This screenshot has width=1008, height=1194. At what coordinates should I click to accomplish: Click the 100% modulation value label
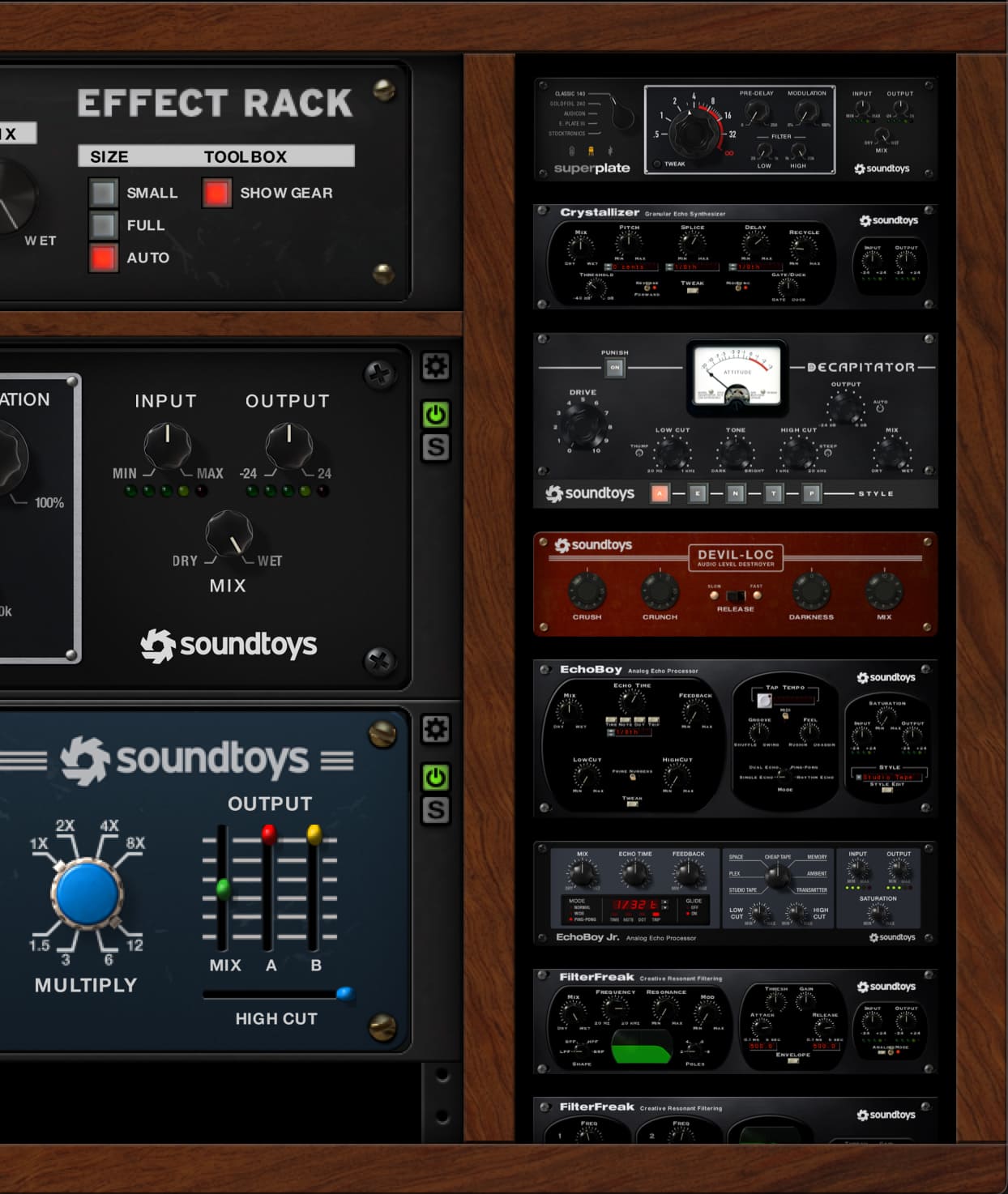49,503
